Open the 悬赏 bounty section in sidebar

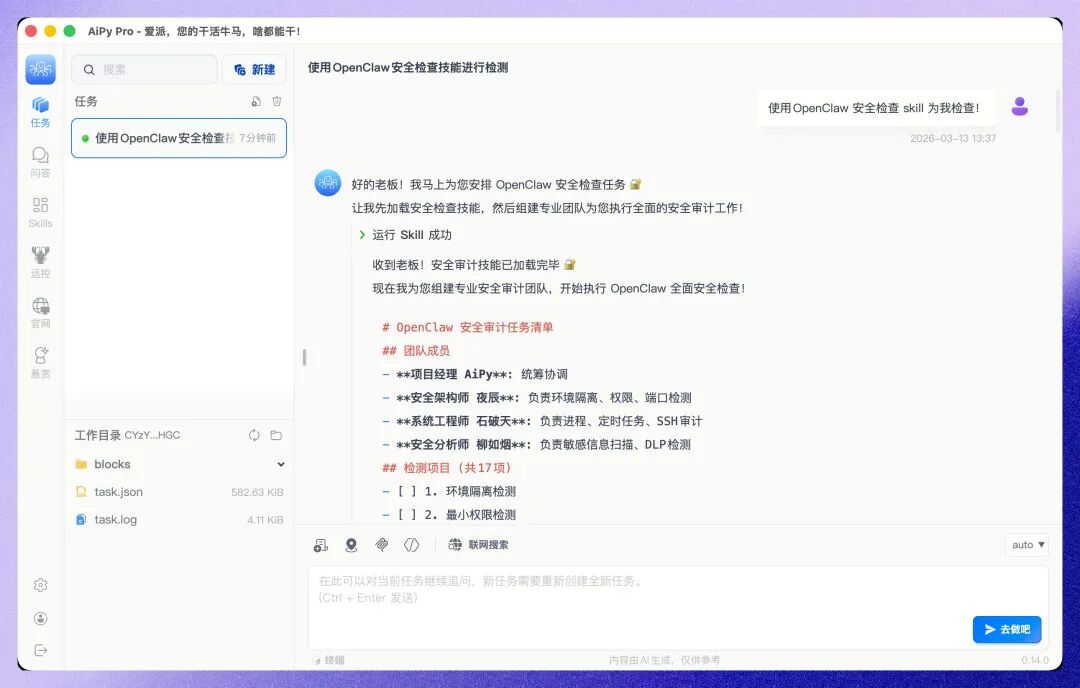coord(41,363)
